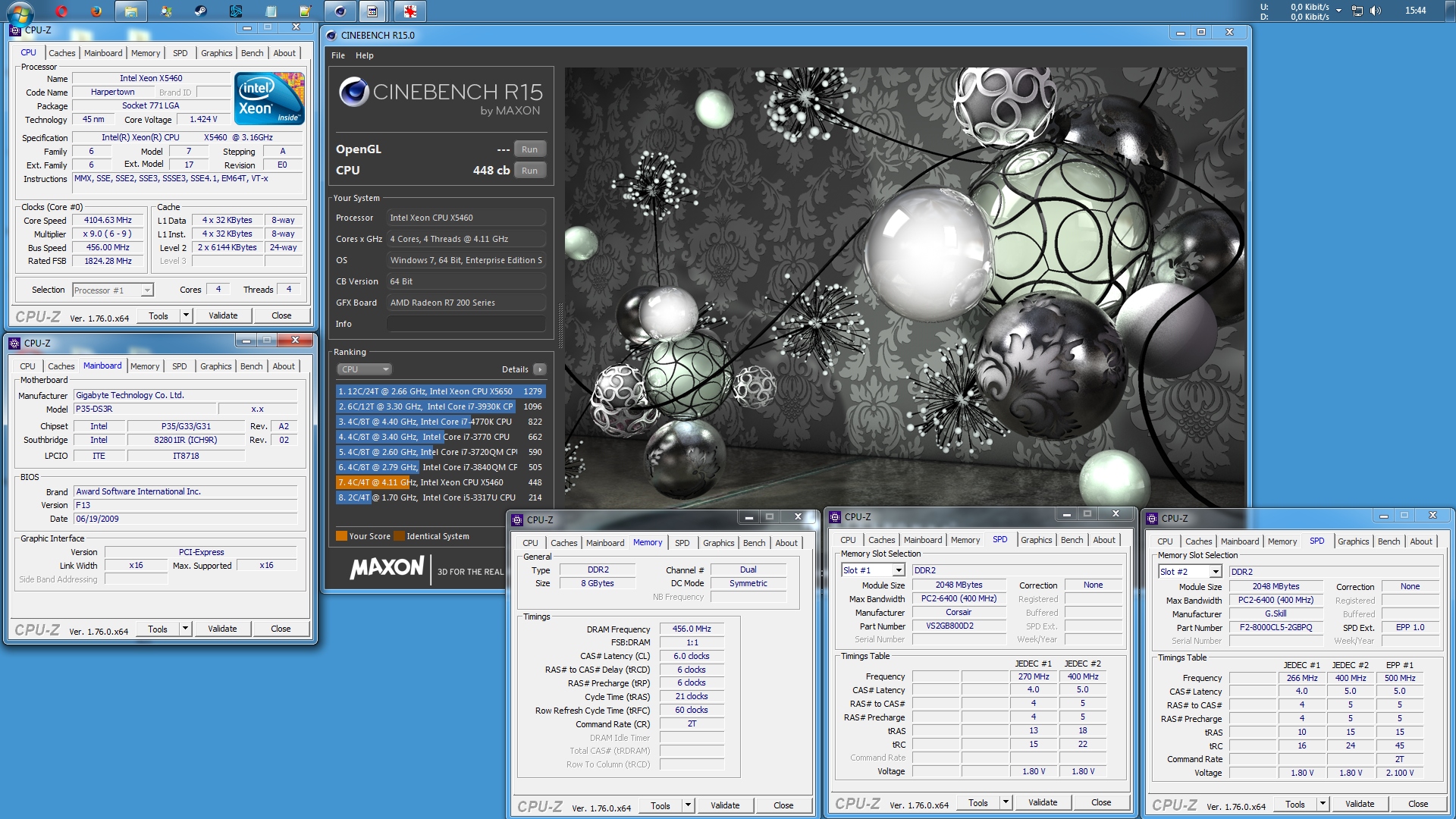Show hidden system tray icons
The image size is (1456, 819).
coord(1338,11)
